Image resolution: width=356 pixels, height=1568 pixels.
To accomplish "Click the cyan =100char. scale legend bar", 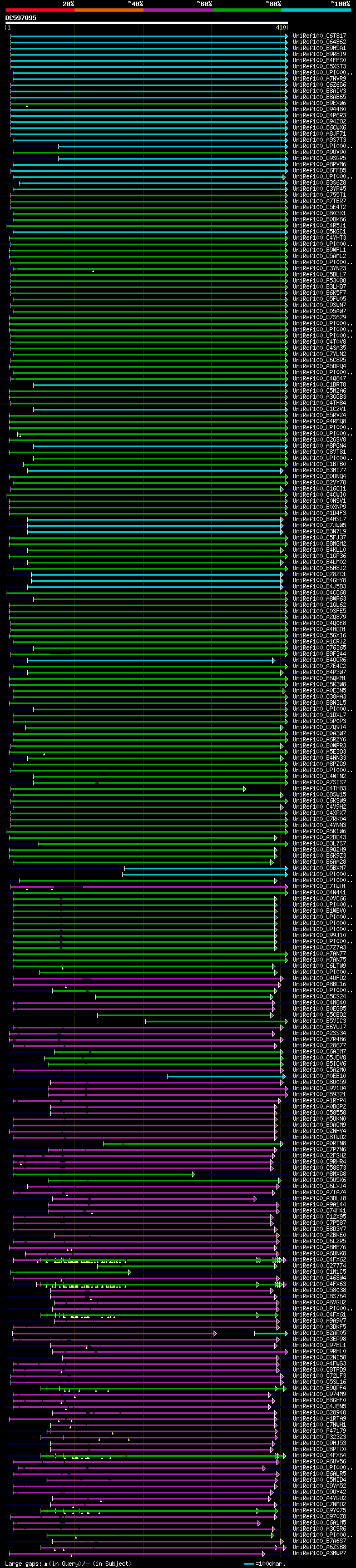I will coord(249,1563).
